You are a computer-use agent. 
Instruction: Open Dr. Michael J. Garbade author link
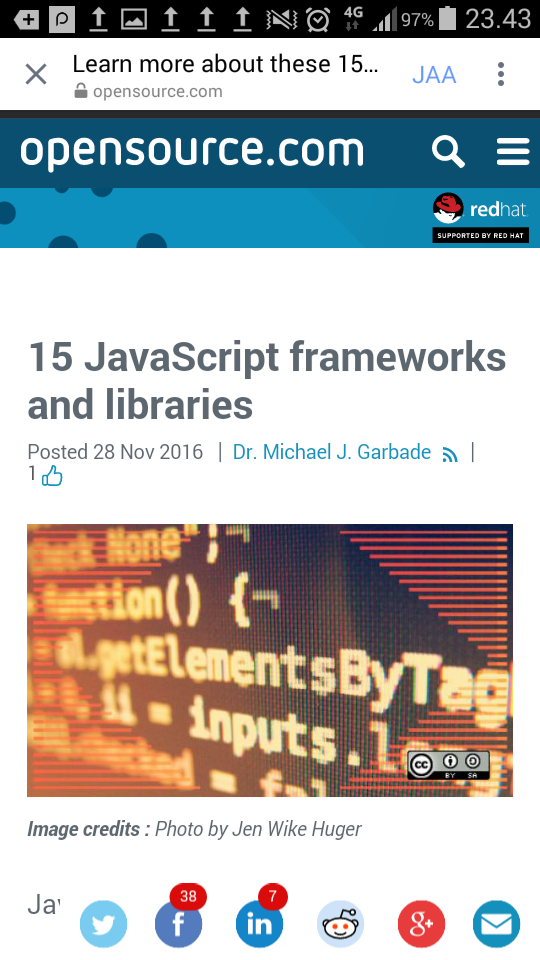(332, 452)
